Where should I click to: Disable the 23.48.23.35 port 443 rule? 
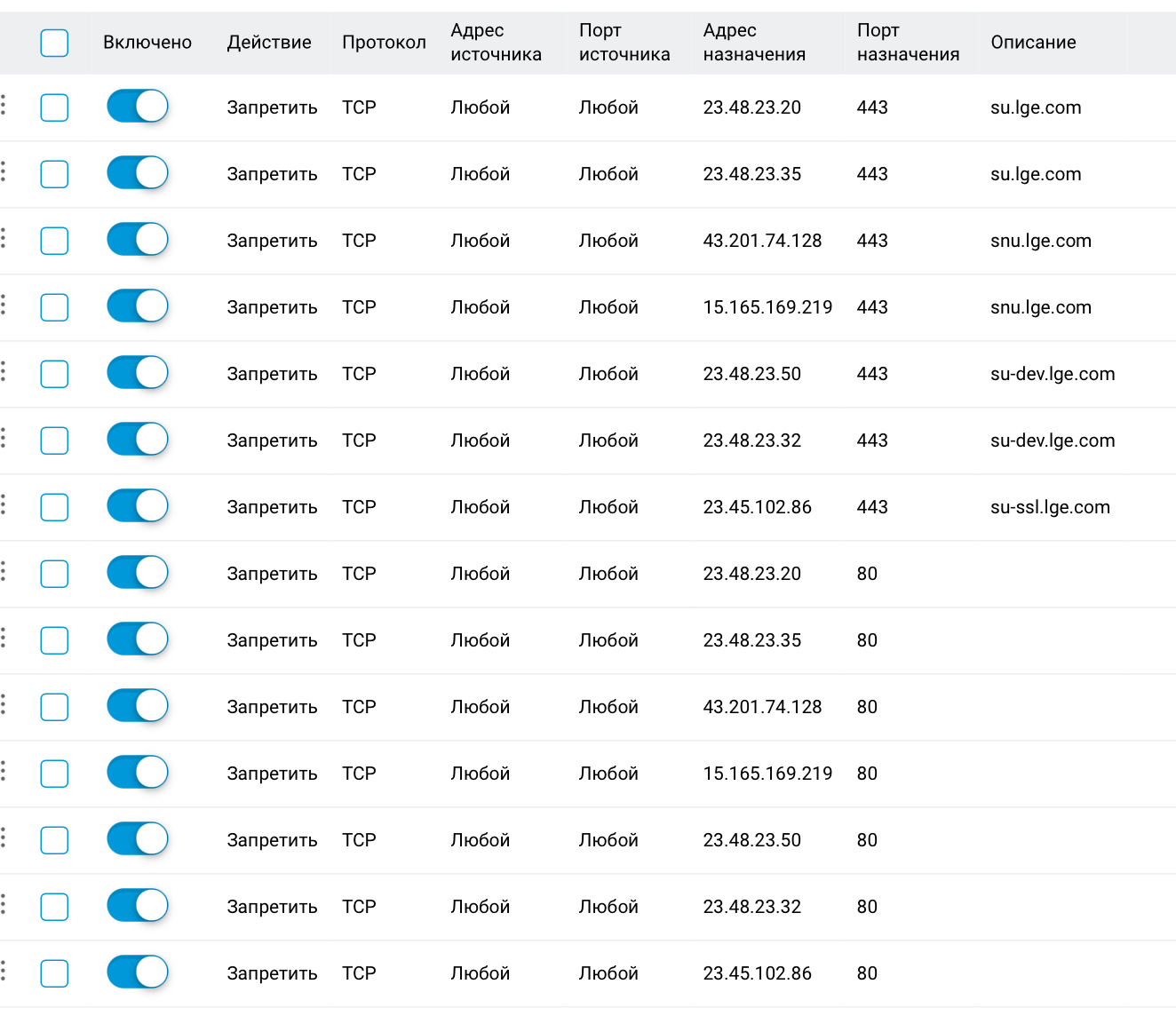click(x=138, y=173)
